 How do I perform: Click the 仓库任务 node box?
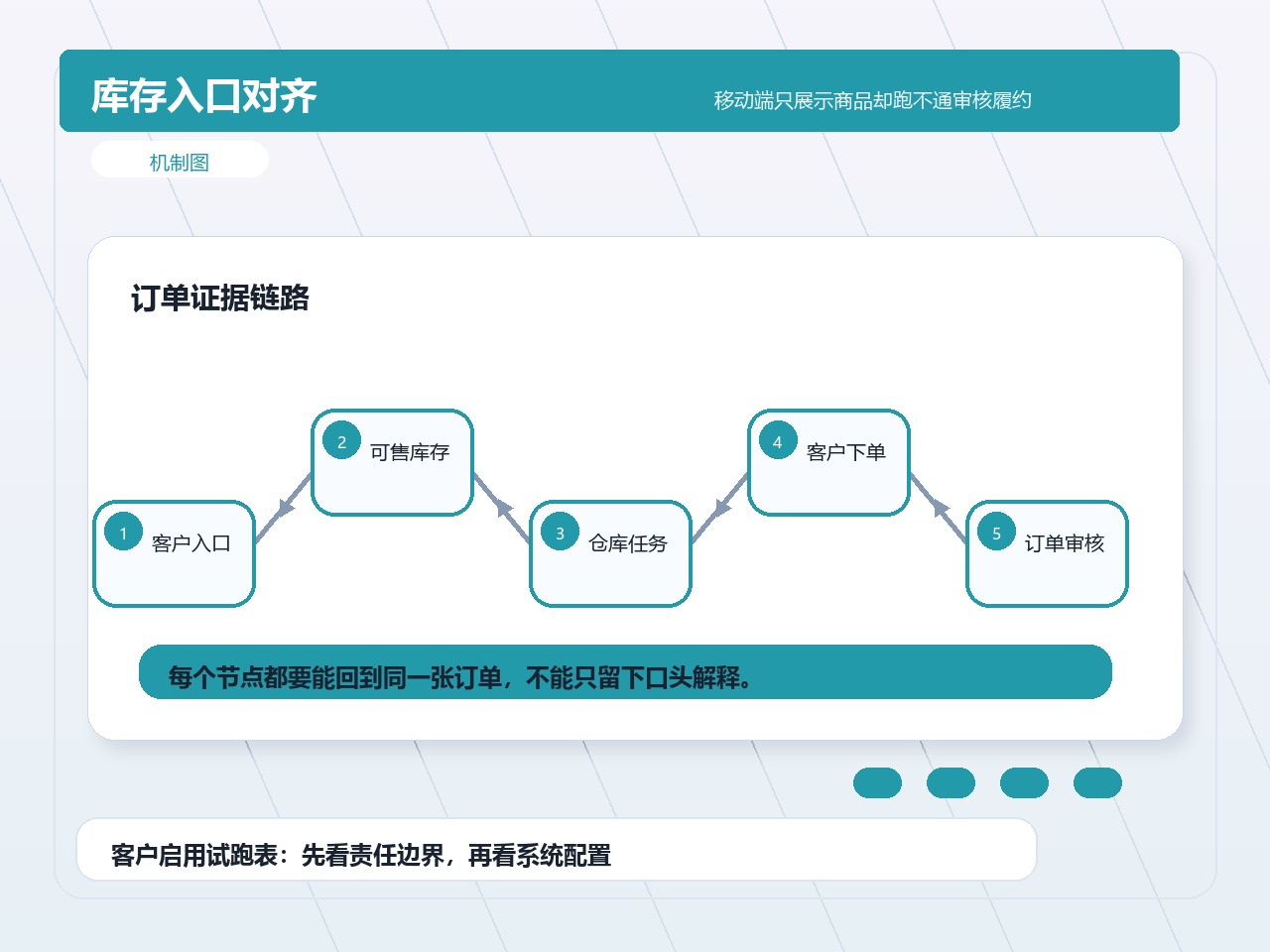pyautogui.click(x=611, y=553)
